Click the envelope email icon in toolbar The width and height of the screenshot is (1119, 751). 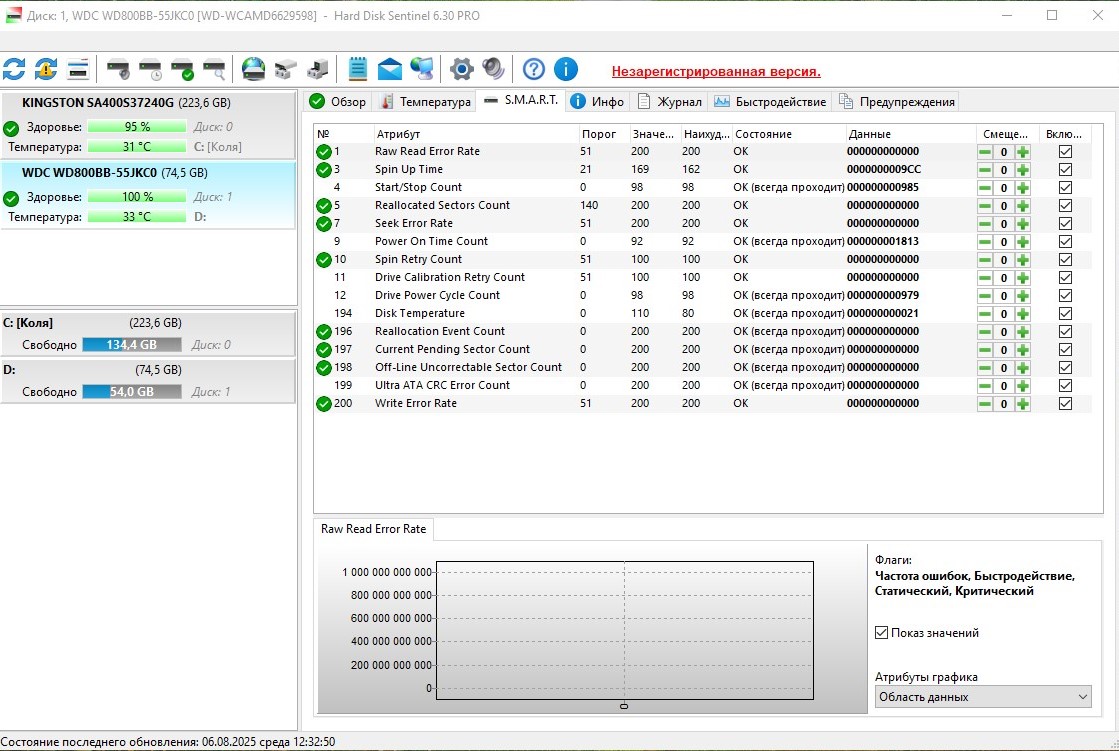[x=390, y=69]
